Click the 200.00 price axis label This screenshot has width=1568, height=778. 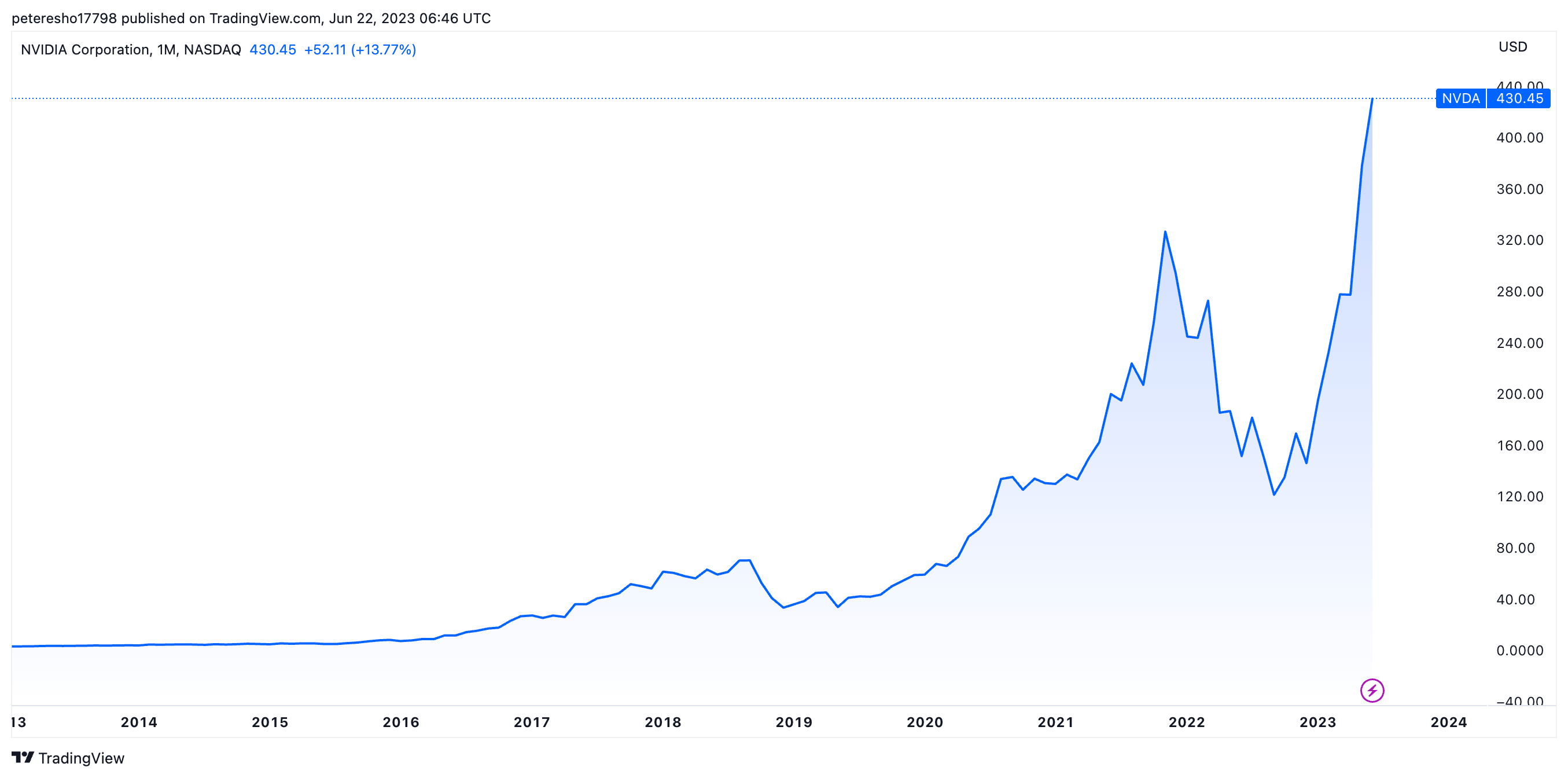pyautogui.click(x=1519, y=394)
